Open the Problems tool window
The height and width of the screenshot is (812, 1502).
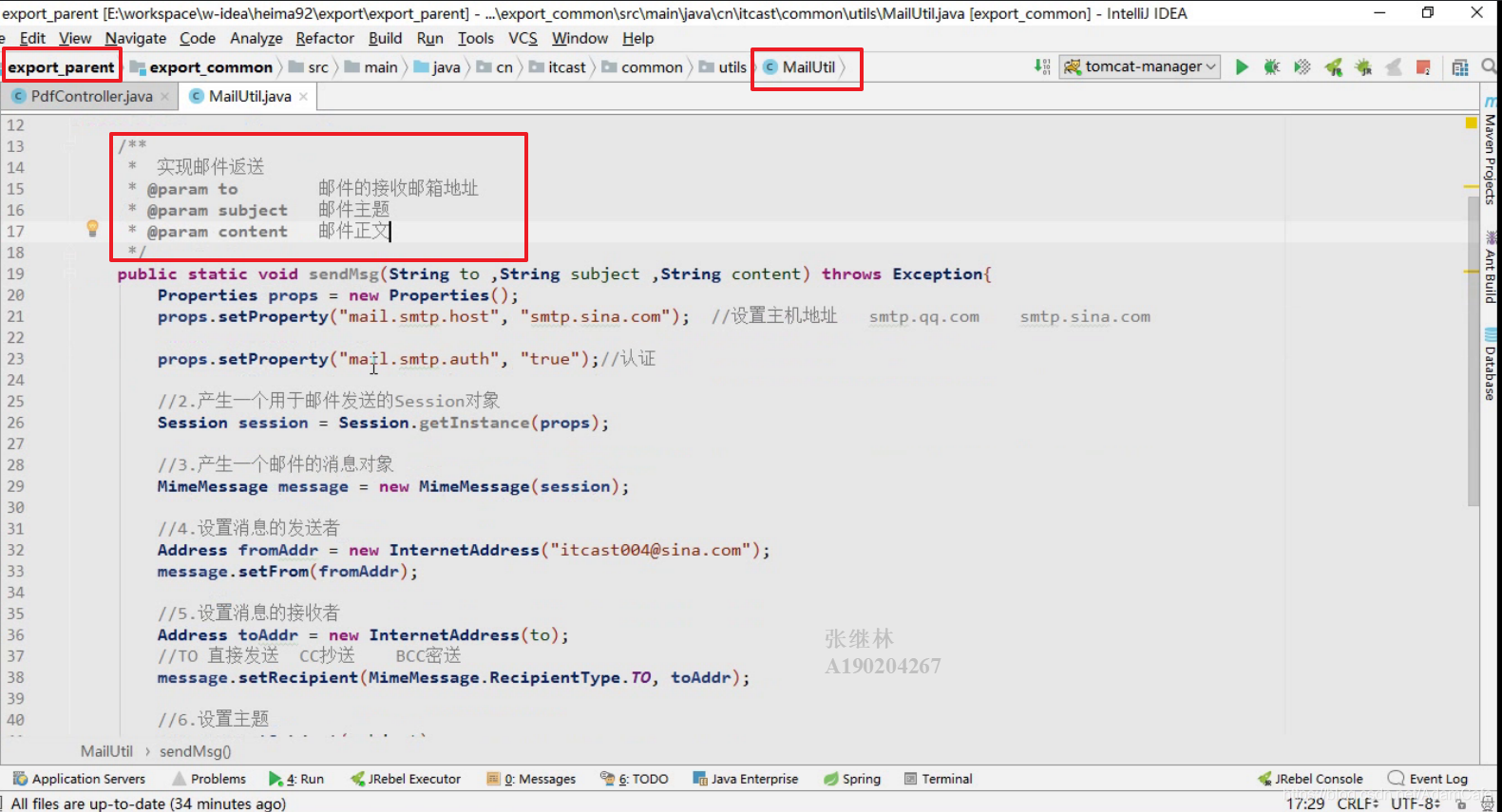pos(209,779)
